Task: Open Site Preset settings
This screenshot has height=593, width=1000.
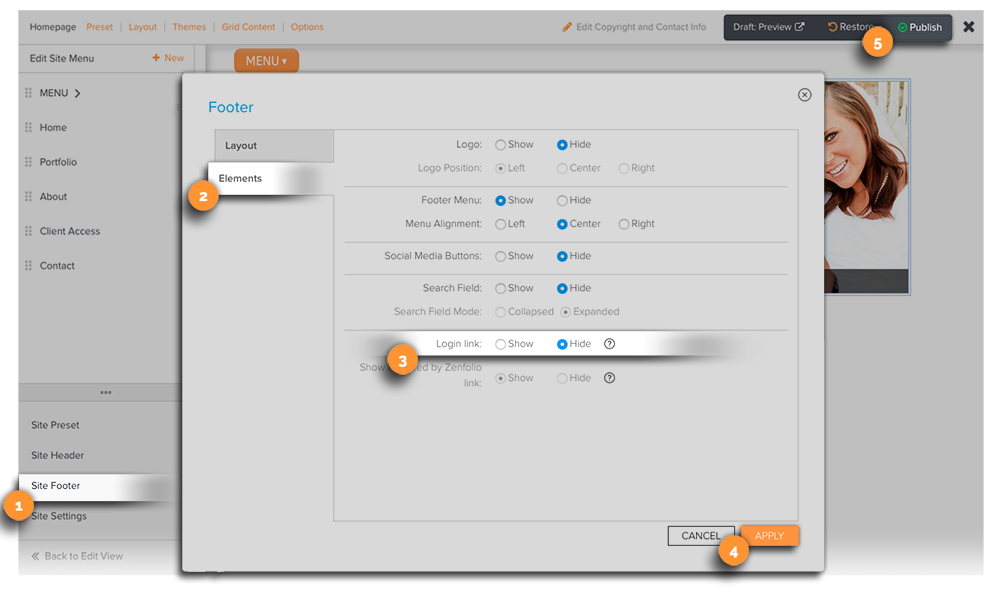Action: point(55,425)
